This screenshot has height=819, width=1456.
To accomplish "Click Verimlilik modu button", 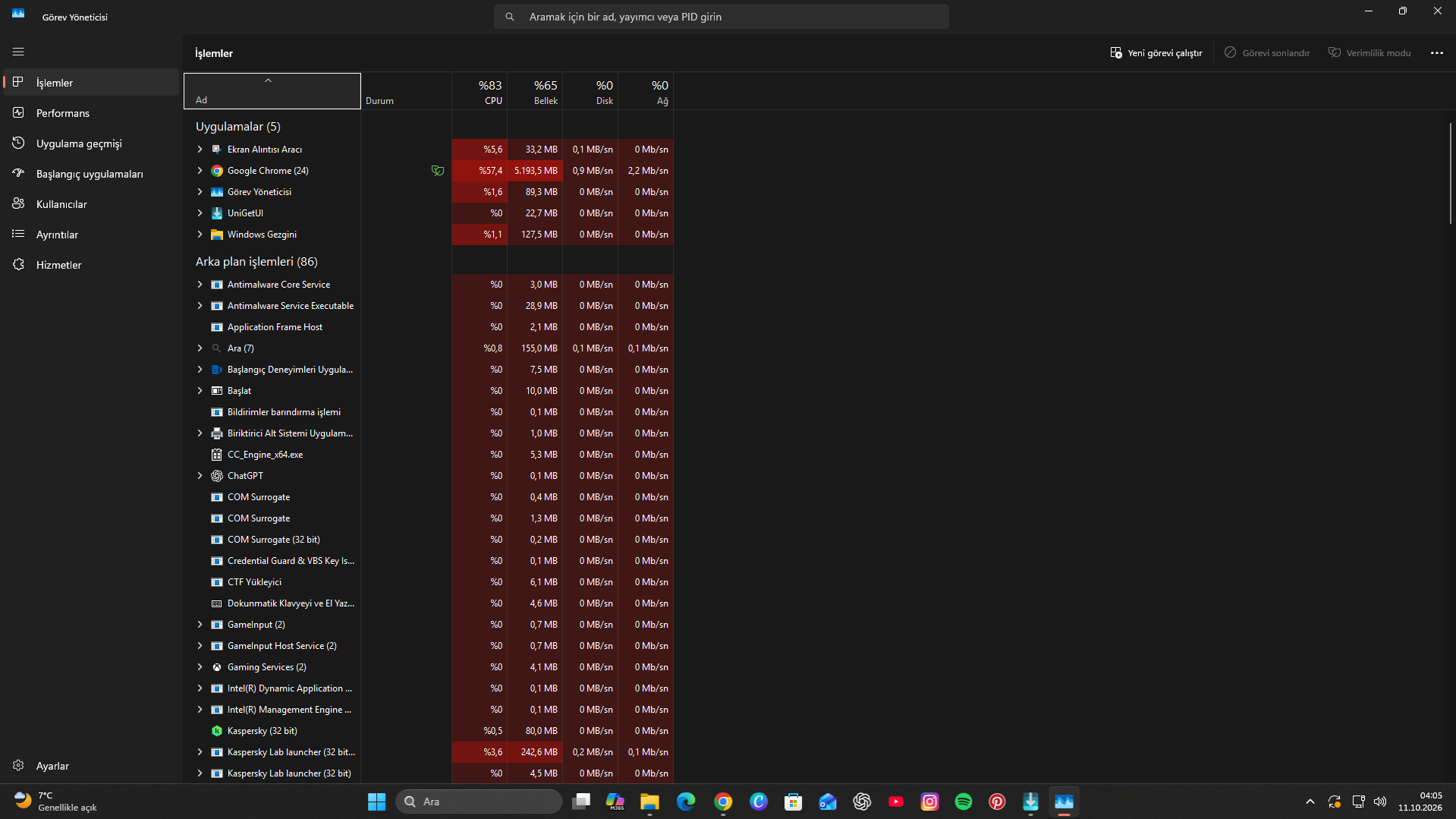I will (1370, 53).
